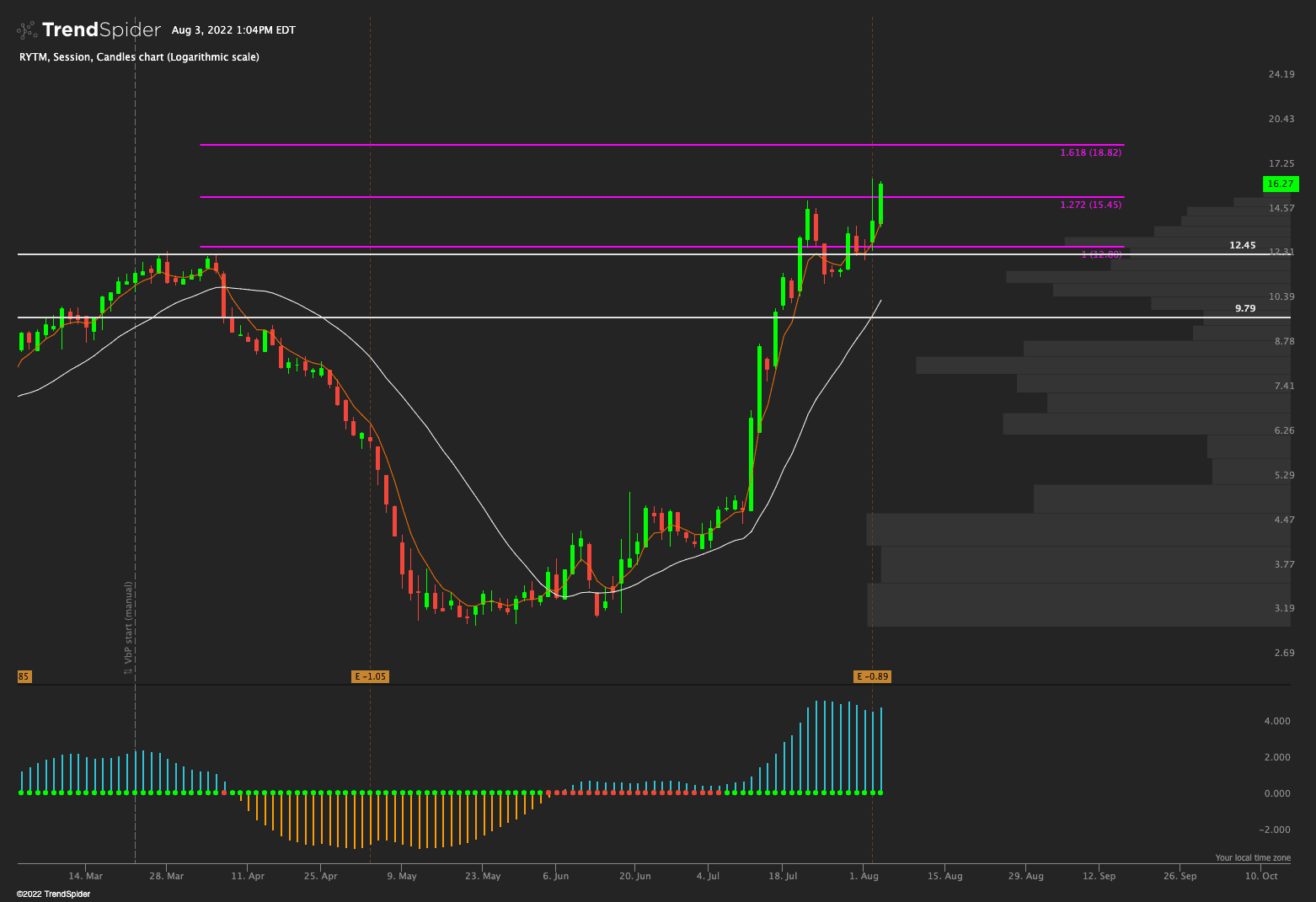Click the 4.000 indicator scale value
The image size is (1316, 902).
(1276, 721)
